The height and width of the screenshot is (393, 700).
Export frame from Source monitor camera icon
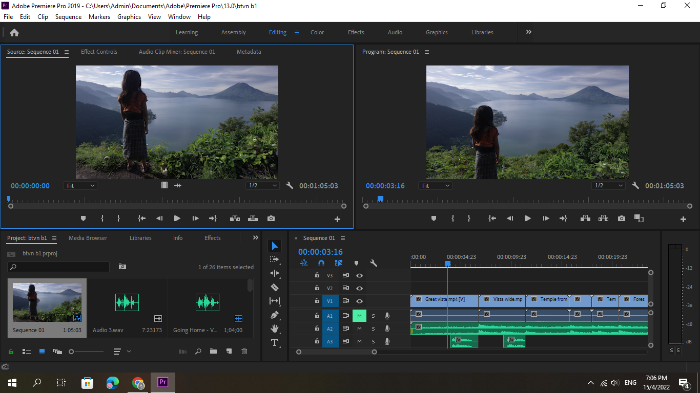[x=271, y=218]
